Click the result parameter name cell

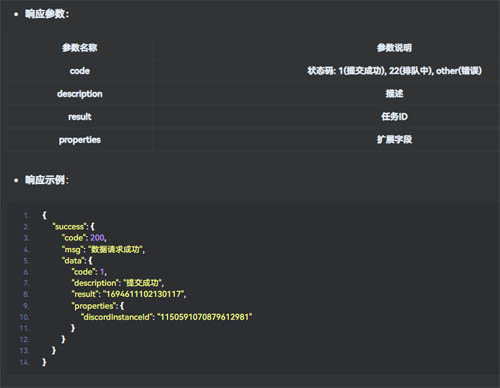pyautogui.click(x=80, y=117)
